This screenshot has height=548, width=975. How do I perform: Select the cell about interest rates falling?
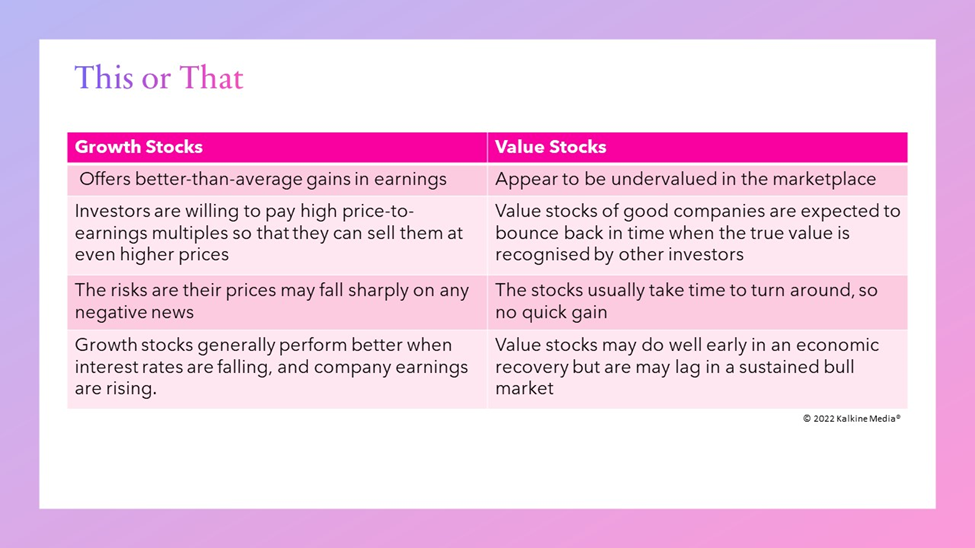[x=277, y=369]
